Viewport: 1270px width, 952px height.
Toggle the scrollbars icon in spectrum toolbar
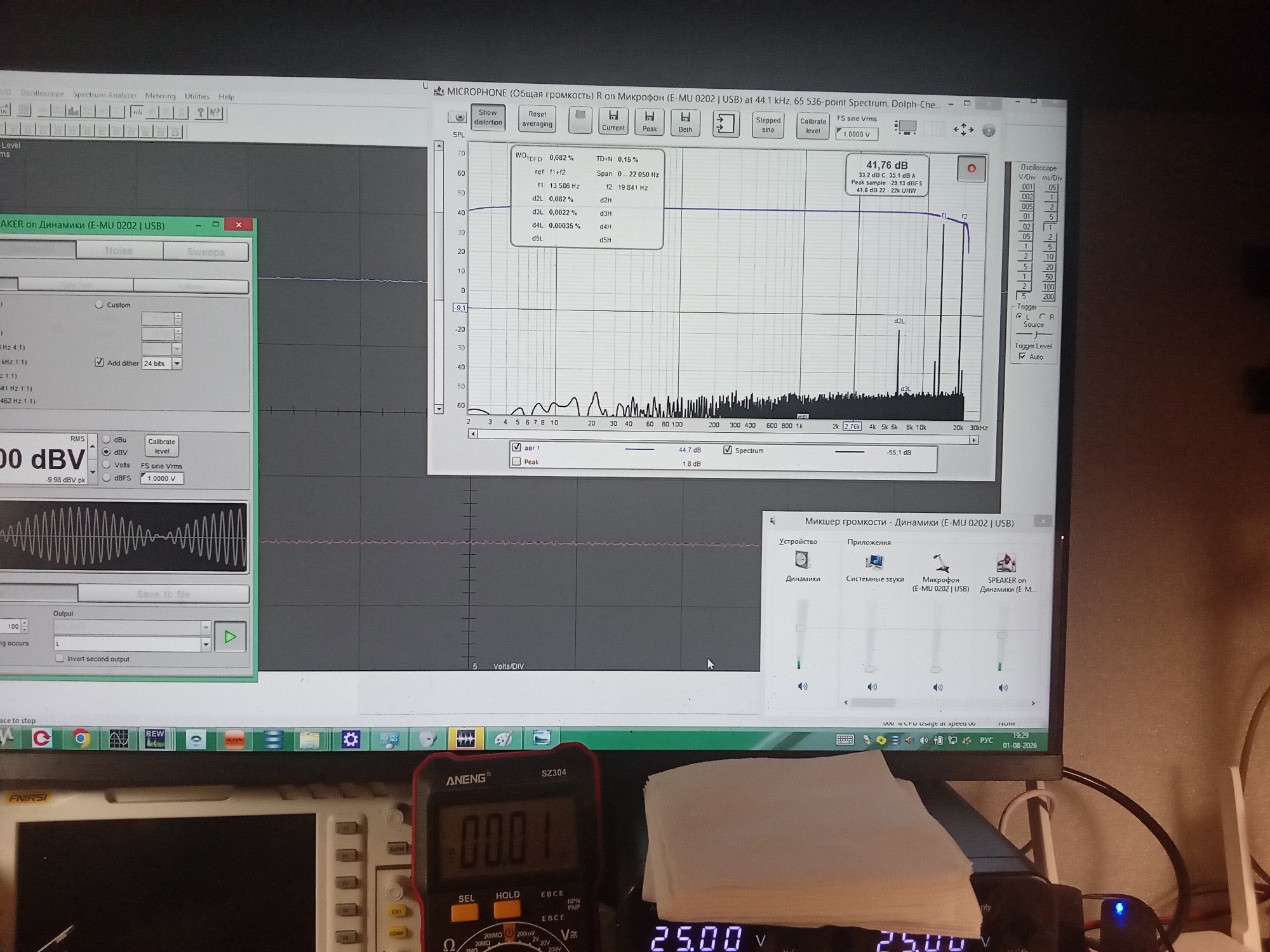click(x=905, y=128)
